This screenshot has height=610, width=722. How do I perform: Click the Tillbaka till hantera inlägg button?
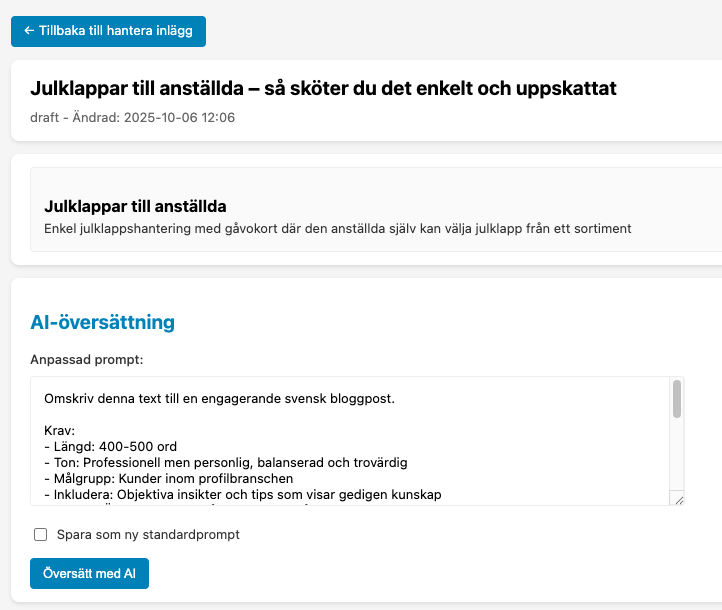point(108,31)
